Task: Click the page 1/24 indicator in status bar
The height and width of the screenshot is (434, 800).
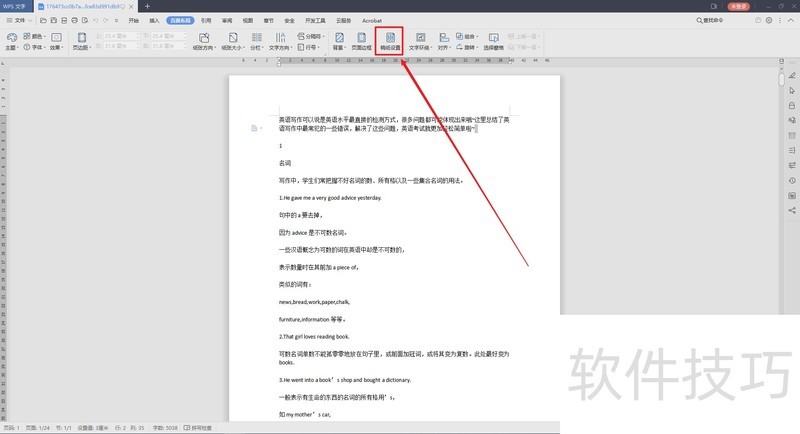Action: [x=38, y=428]
